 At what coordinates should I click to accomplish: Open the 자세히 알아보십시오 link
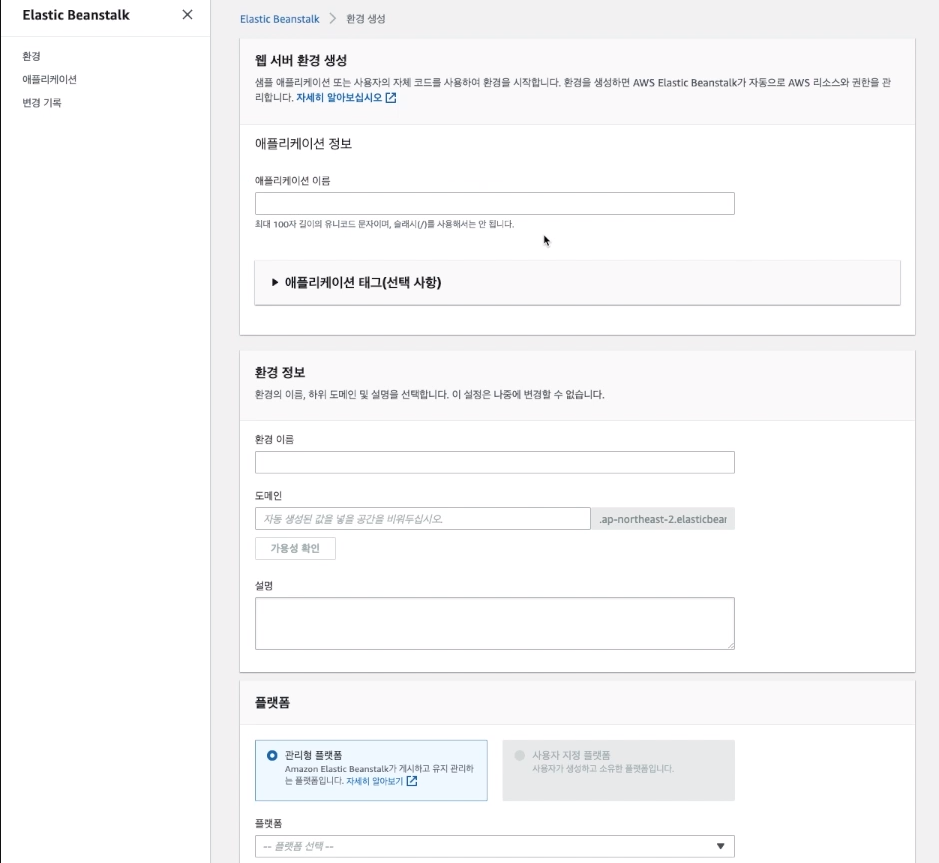339,97
